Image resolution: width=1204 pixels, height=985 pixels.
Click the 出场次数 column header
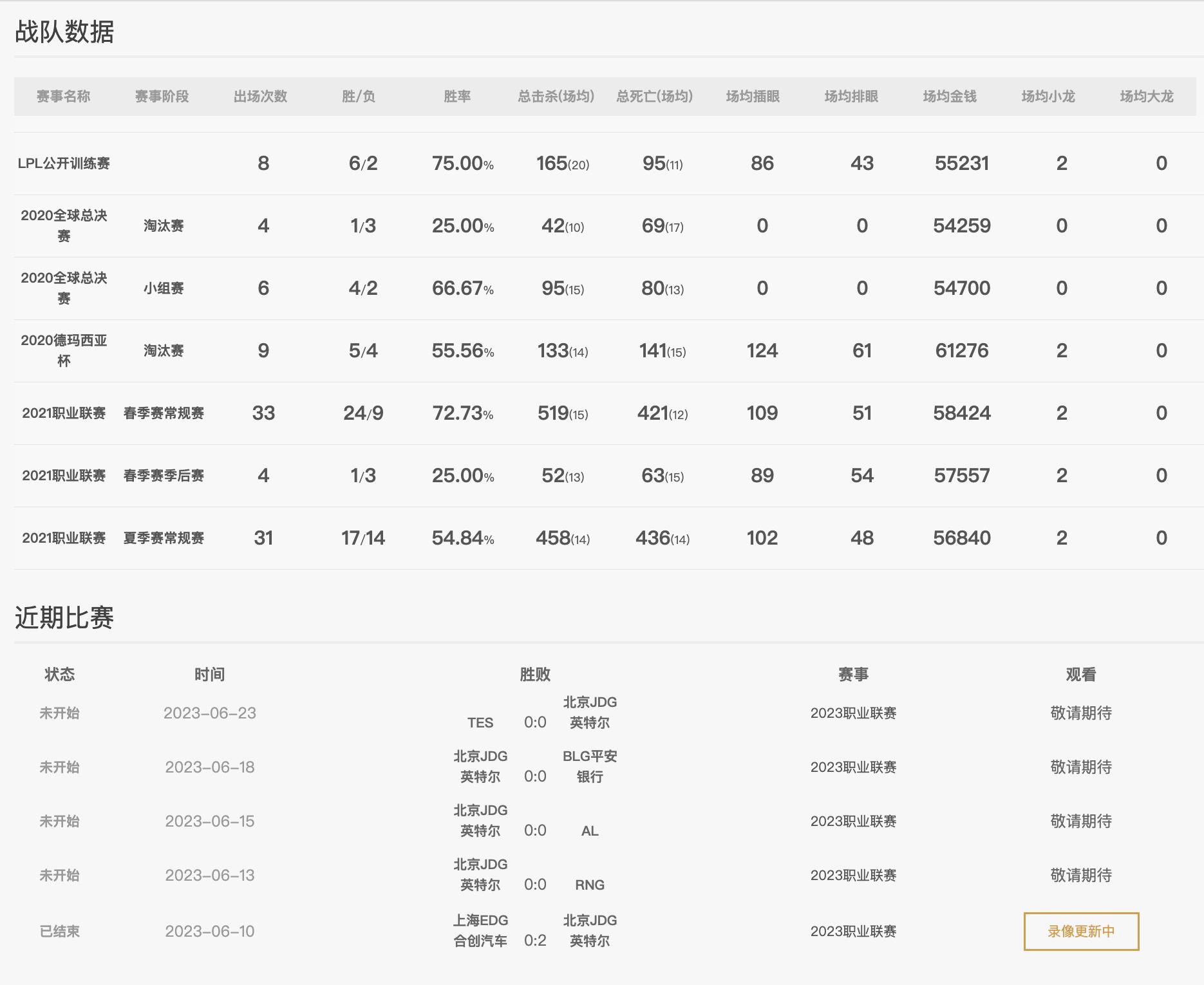(x=261, y=97)
